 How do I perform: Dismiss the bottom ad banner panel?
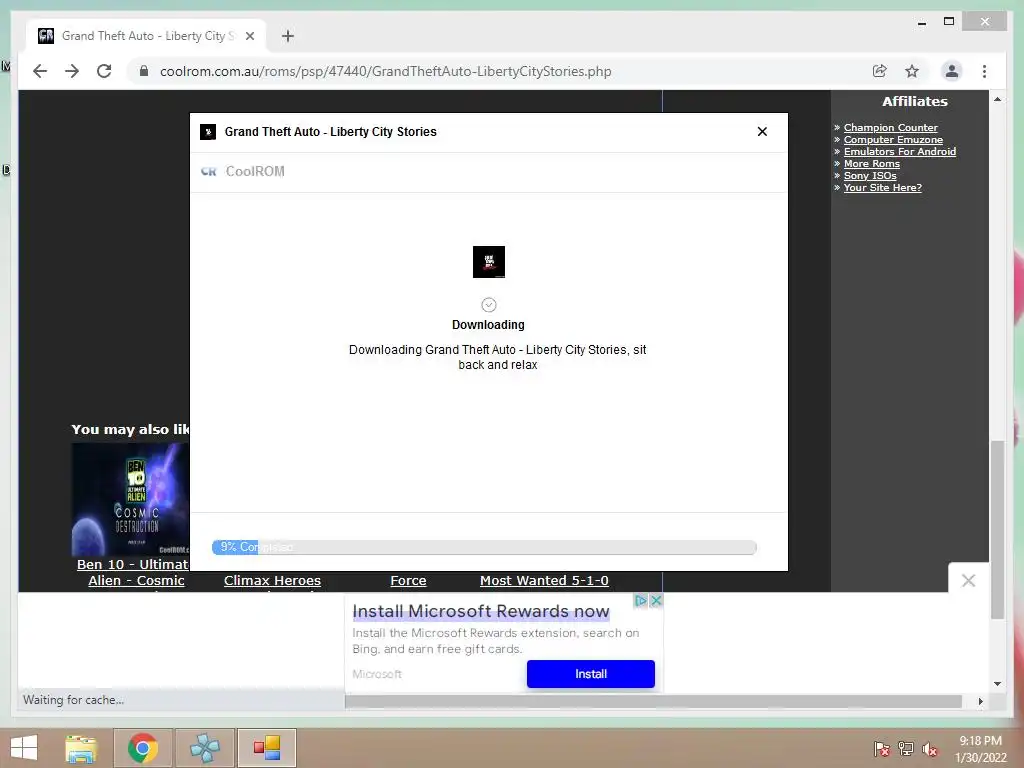tap(968, 580)
